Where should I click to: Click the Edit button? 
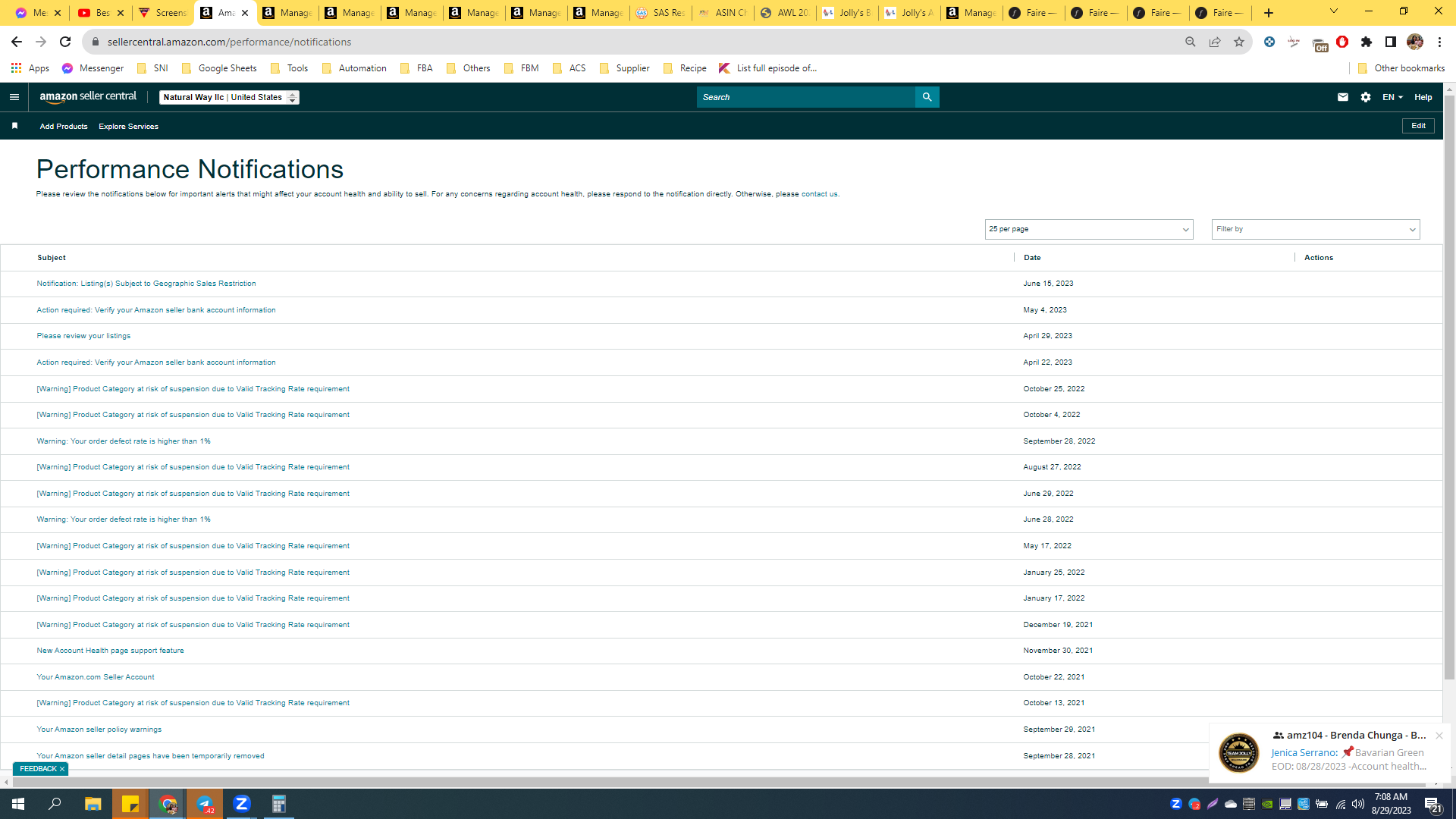coord(1418,126)
